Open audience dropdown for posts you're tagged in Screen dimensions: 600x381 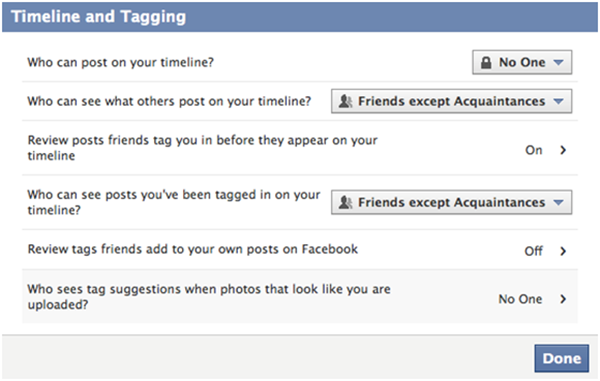(452, 202)
